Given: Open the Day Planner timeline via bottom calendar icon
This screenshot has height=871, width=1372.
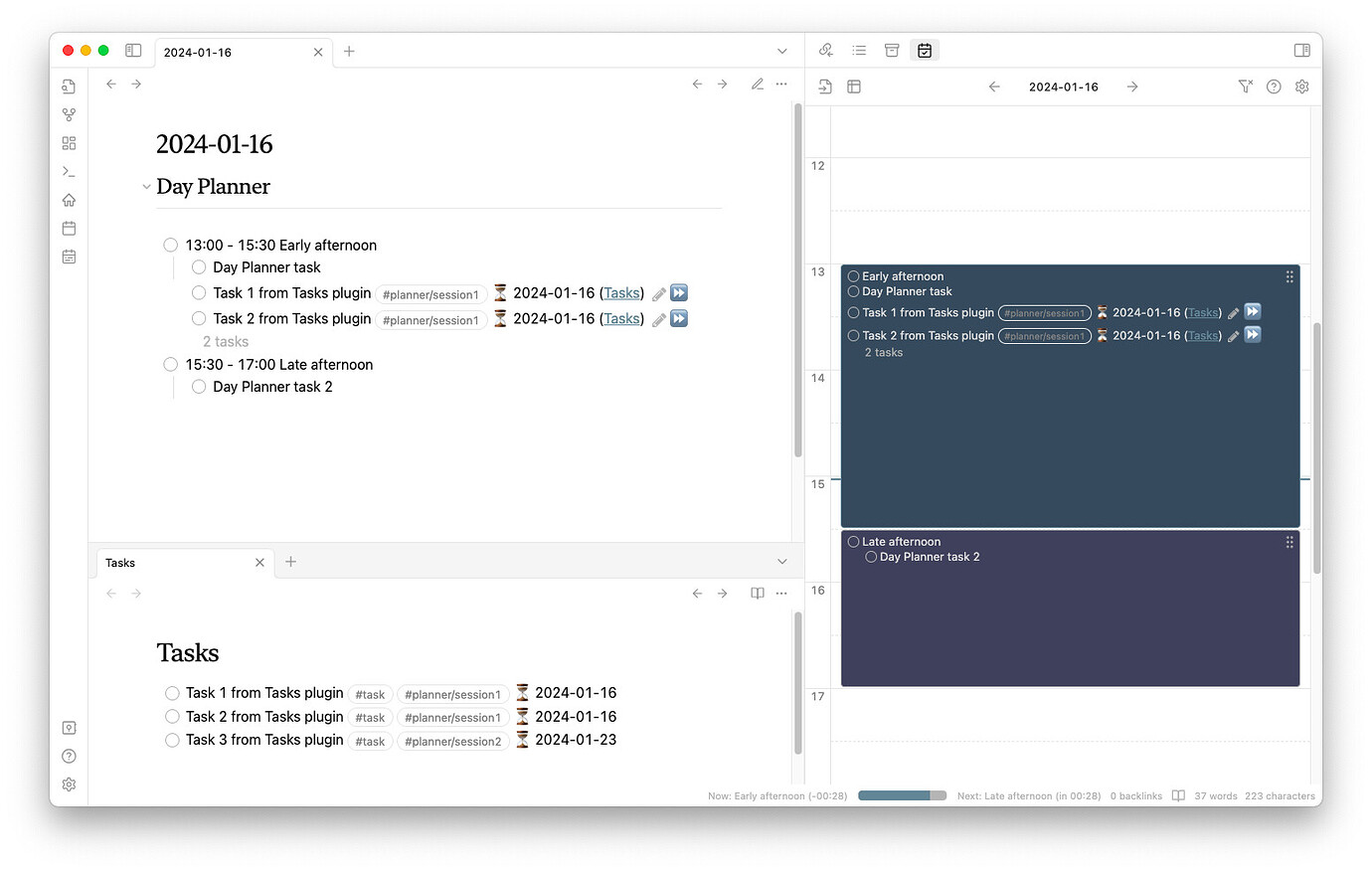Looking at the screenshot, I should point(69,257).
